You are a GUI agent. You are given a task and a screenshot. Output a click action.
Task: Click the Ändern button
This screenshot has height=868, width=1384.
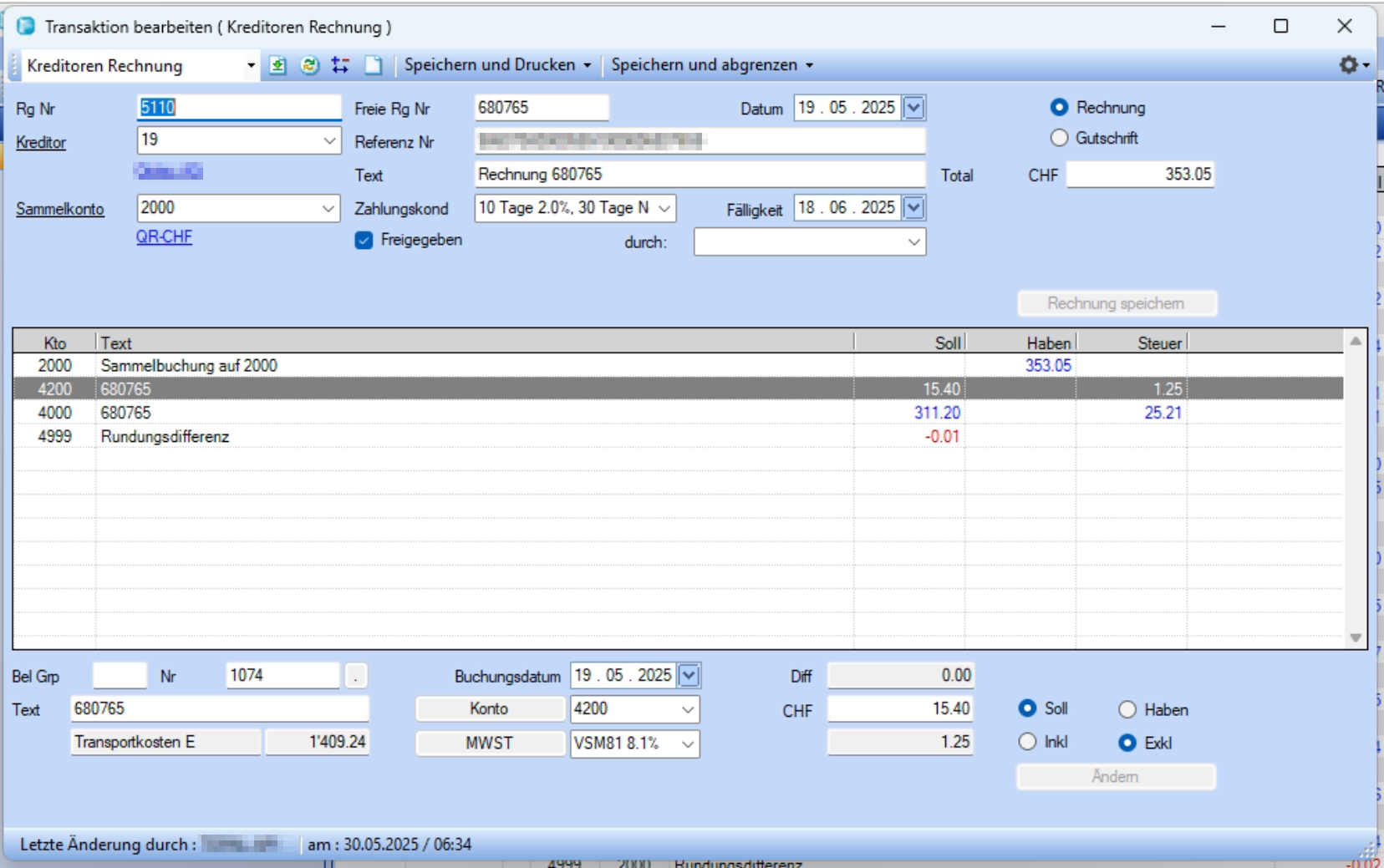pyautogui.click(x=1116, y=776)
